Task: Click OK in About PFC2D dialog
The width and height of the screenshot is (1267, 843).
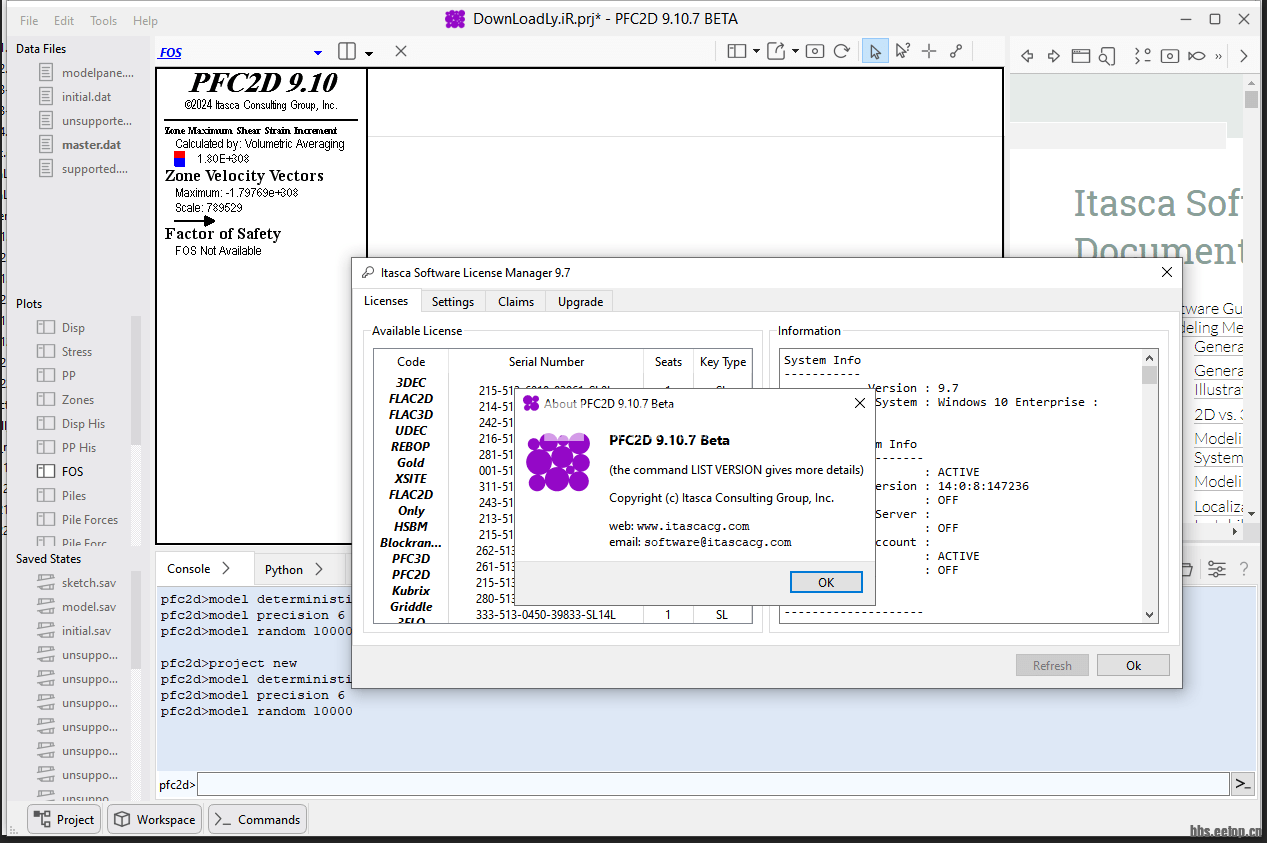Action: click(826, 582)
